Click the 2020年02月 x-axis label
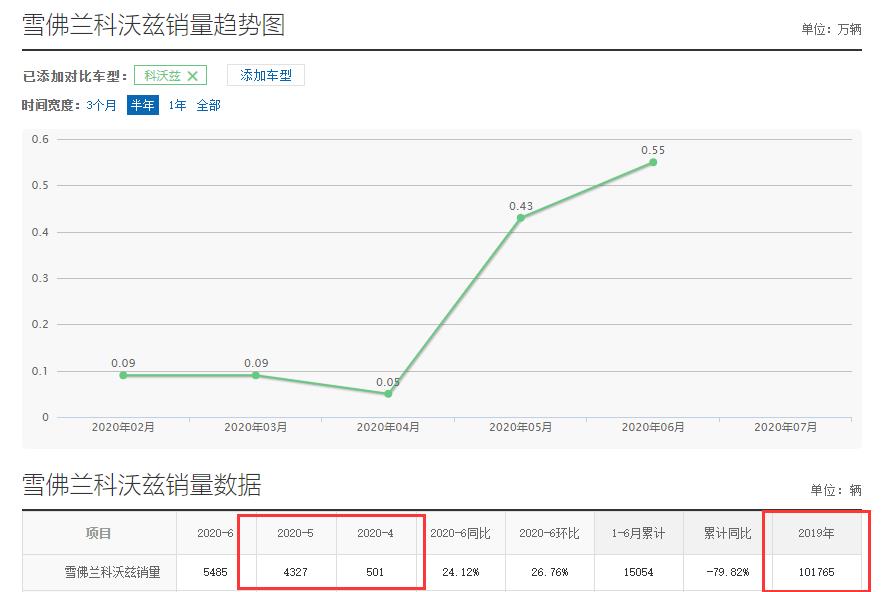This screenshot has width=885, height=592. click(x=123, y=427)
